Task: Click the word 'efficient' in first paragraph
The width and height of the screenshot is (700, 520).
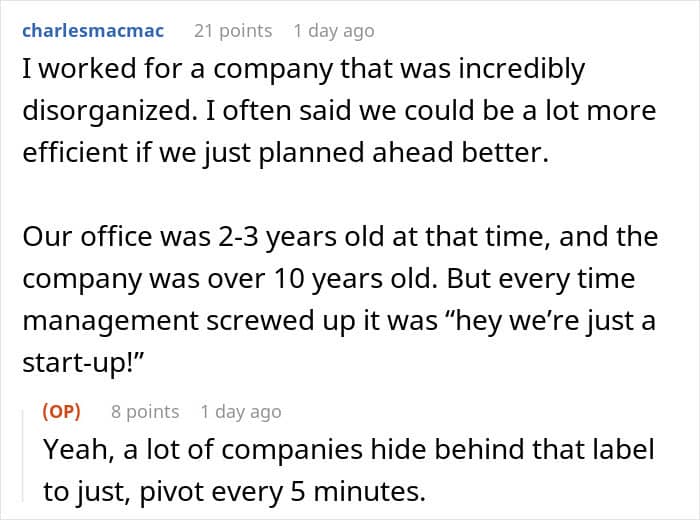Action: point(75,152)
